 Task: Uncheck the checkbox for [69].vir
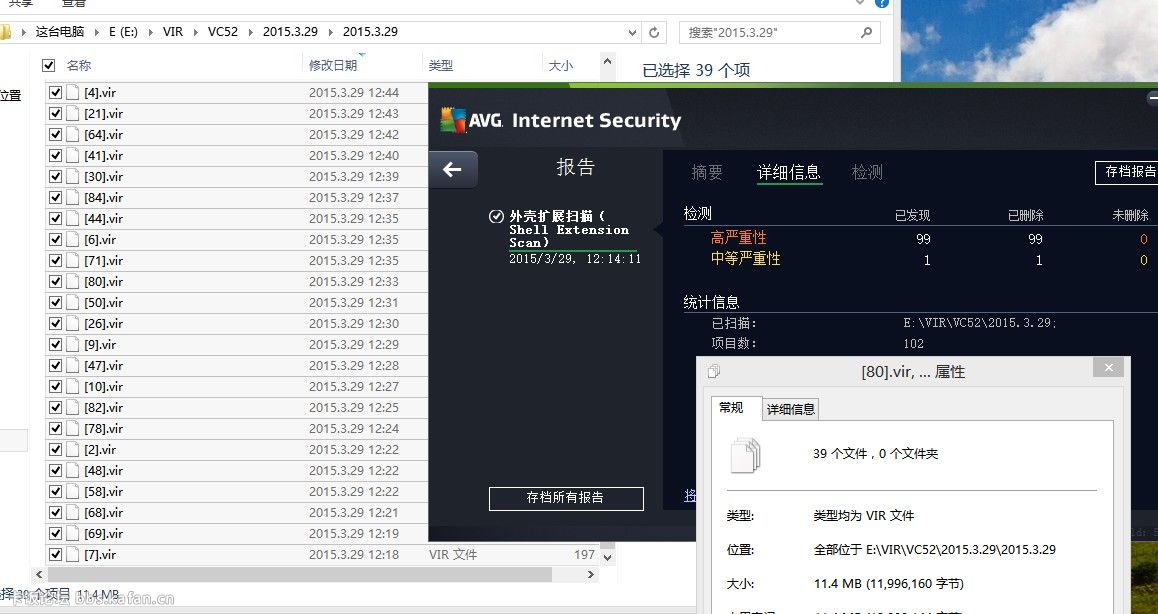pos(55,533)
